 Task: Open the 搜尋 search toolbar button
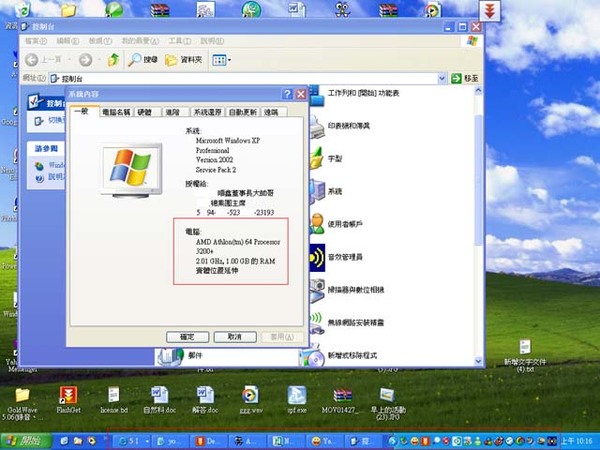(142, 60)
